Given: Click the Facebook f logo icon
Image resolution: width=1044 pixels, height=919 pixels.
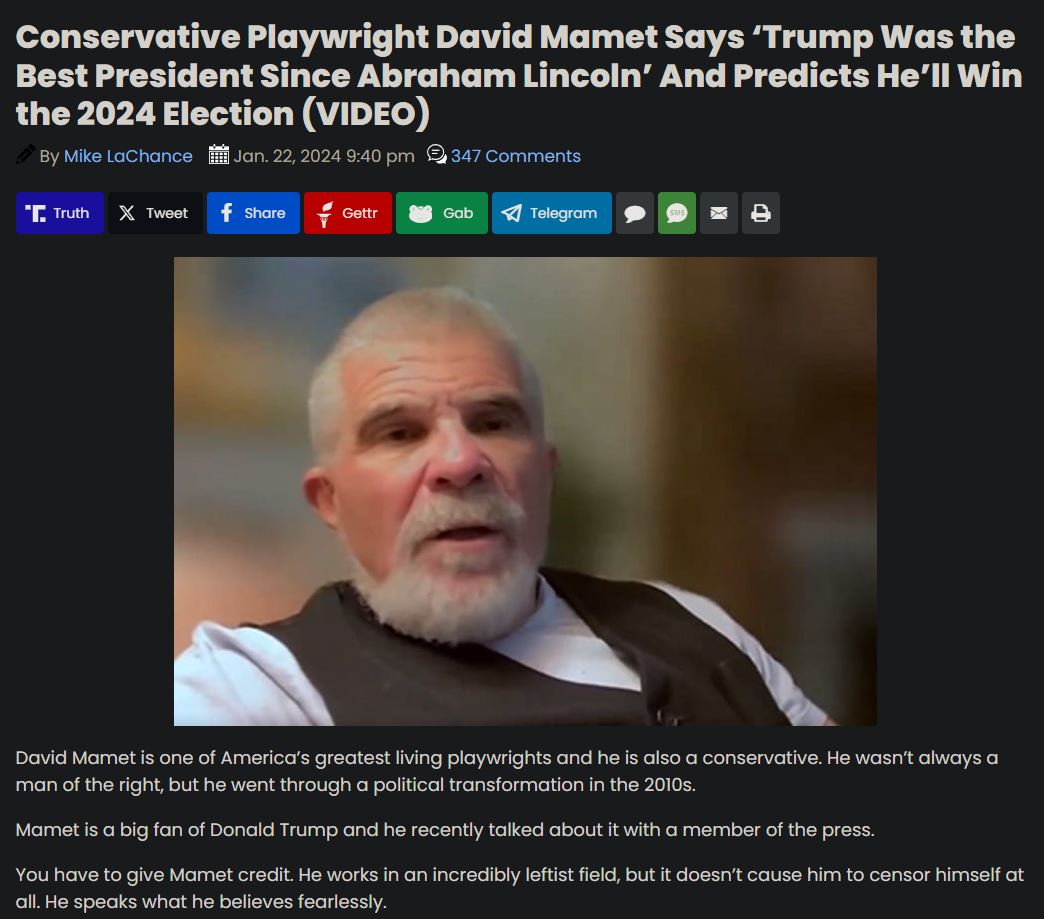Looking at the screenshot, I should 226,213.
